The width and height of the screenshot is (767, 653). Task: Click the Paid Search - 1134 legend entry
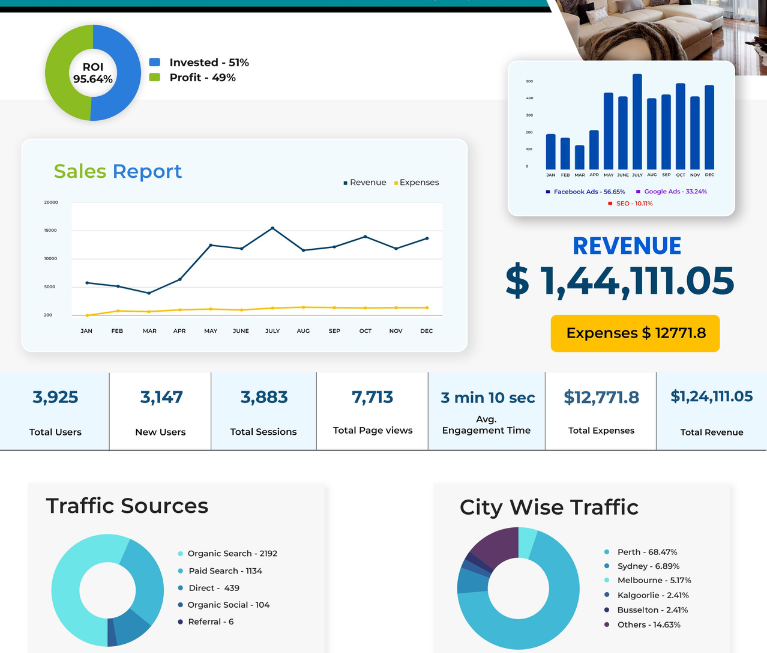click(220, 571)
